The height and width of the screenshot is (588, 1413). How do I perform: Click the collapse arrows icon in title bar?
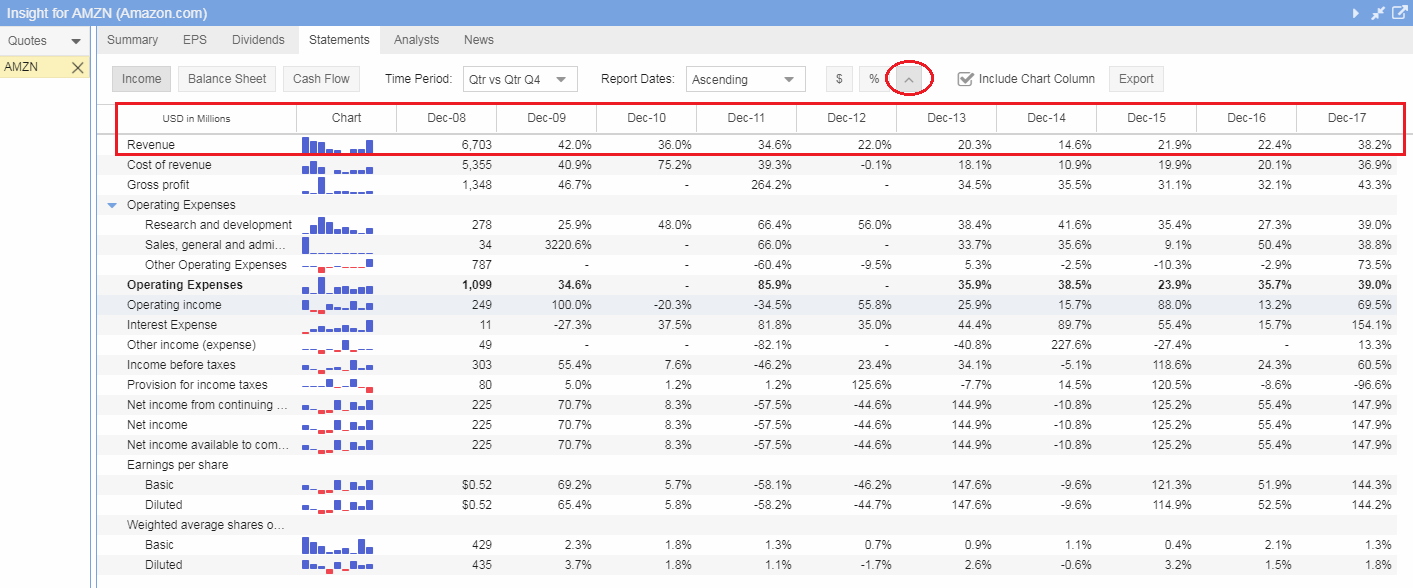(1377, 13)
